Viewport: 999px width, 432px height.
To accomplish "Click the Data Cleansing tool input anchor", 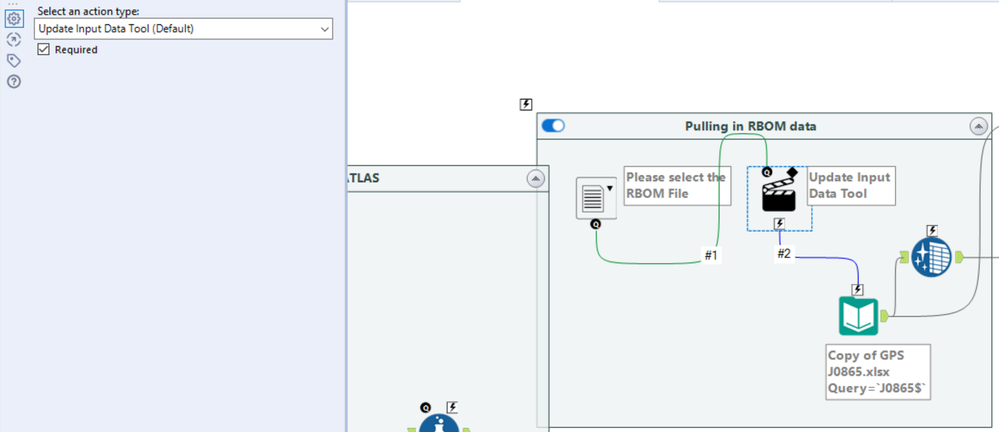I will click(x=903, y=257).
